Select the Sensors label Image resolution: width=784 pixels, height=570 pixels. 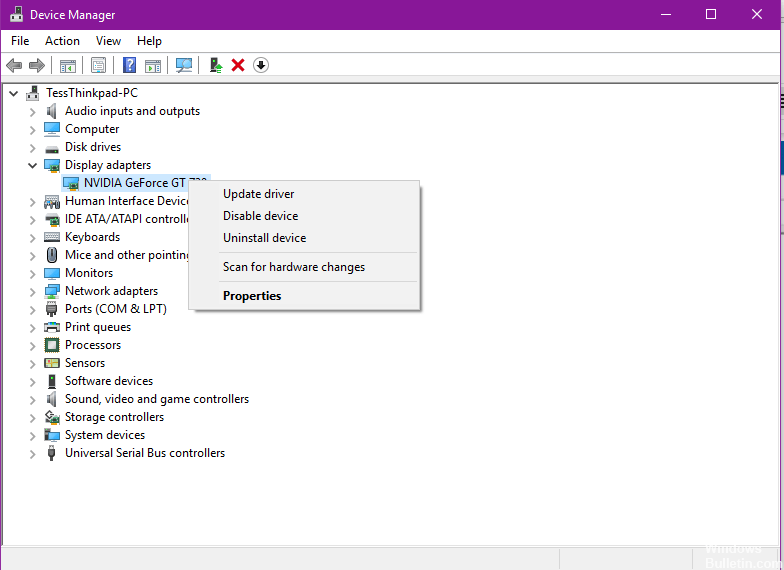click(85, 363)
